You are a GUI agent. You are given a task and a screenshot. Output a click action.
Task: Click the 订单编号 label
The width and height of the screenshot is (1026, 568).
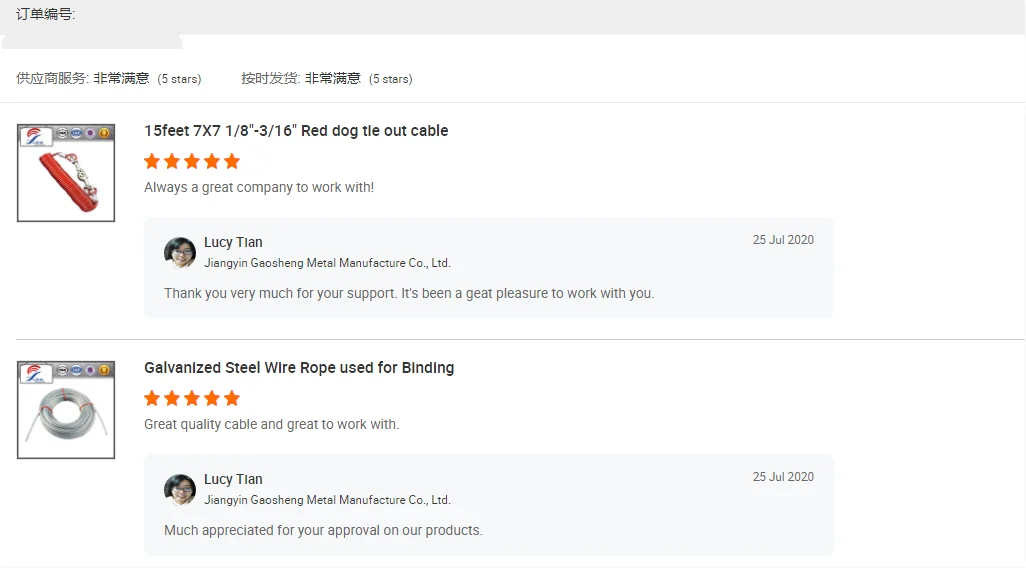tap(46, 14)
